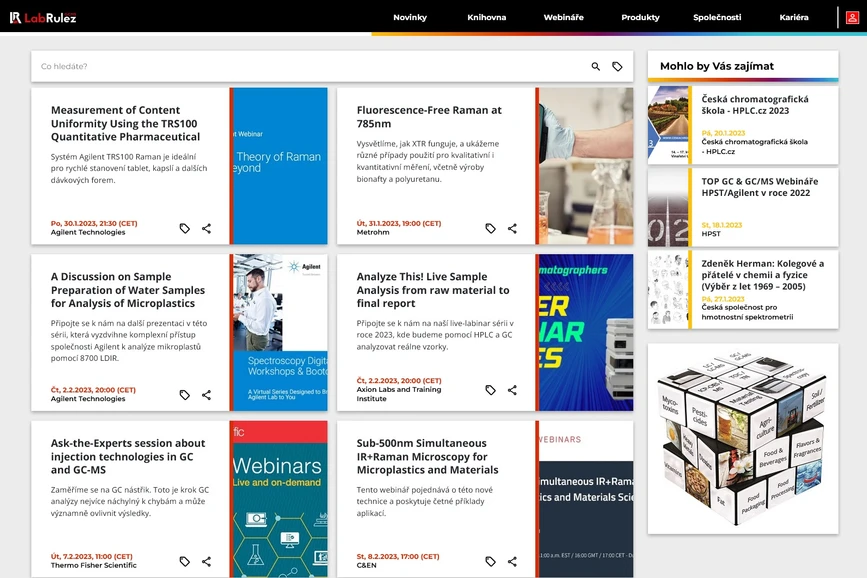Image resolution: width=867 pixels, height=578 pixels.
Task: Open tags on the Microplastics water sample card
Action: (184, 395)
